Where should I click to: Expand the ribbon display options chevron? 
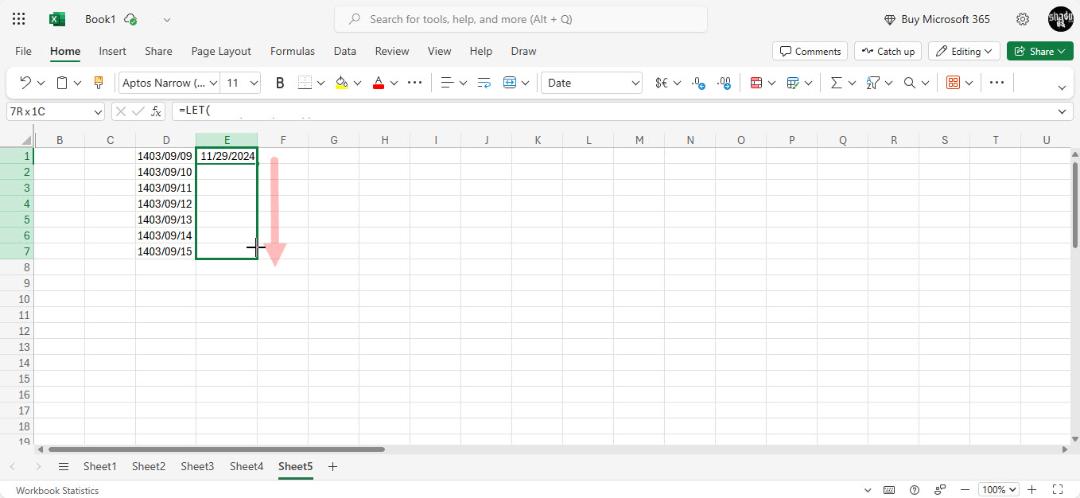click(x=1062, y=87)
